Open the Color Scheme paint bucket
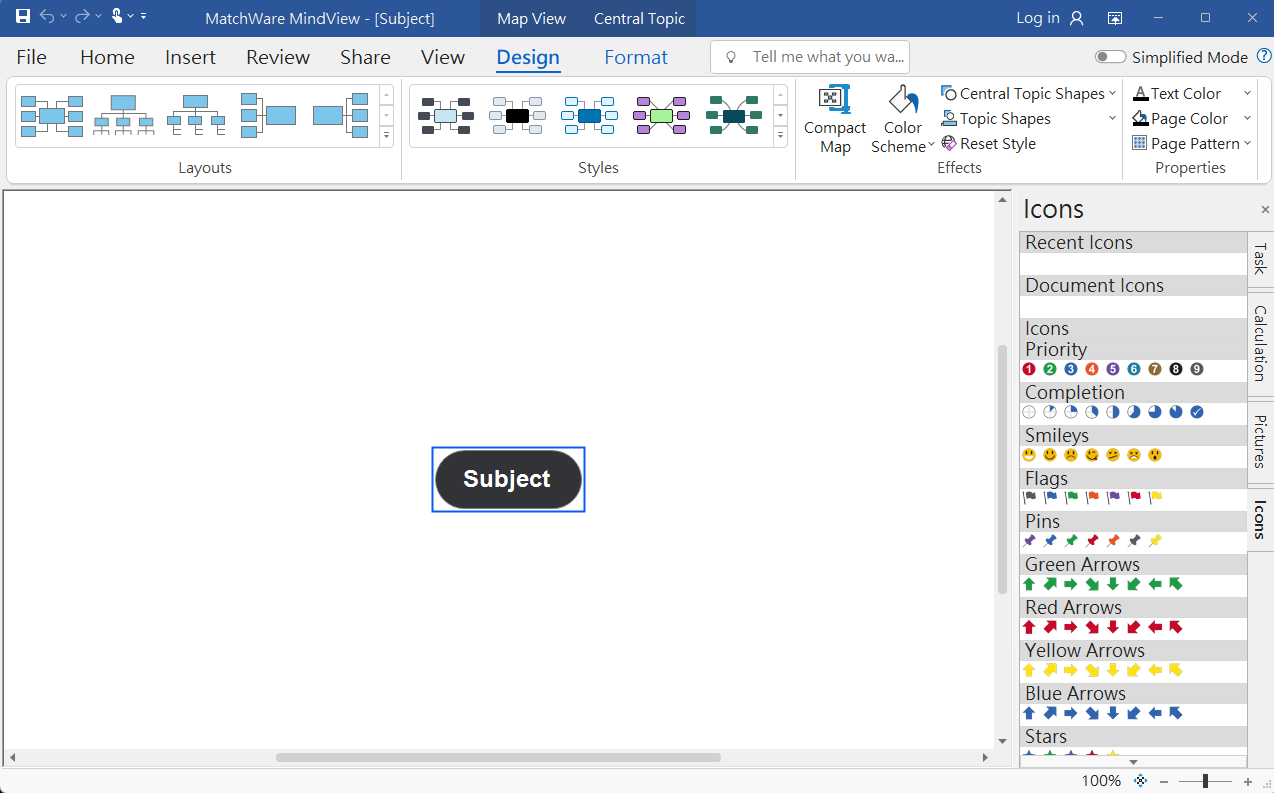The image size is (1274, 793). coord(902,100)
